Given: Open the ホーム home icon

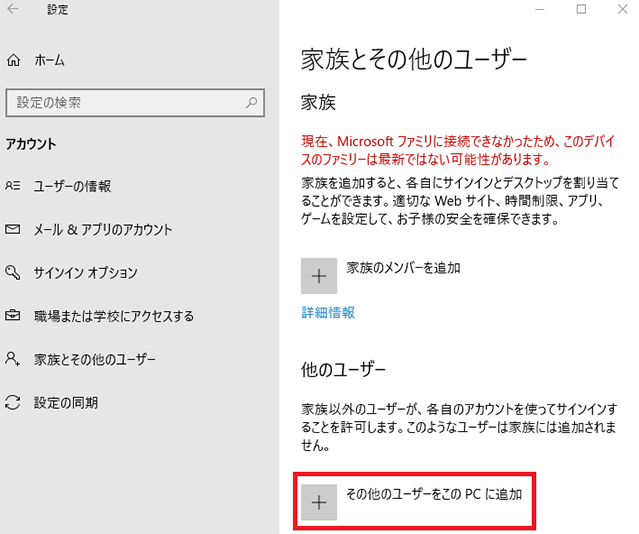Looking at the screenshot, I should 13,60.
